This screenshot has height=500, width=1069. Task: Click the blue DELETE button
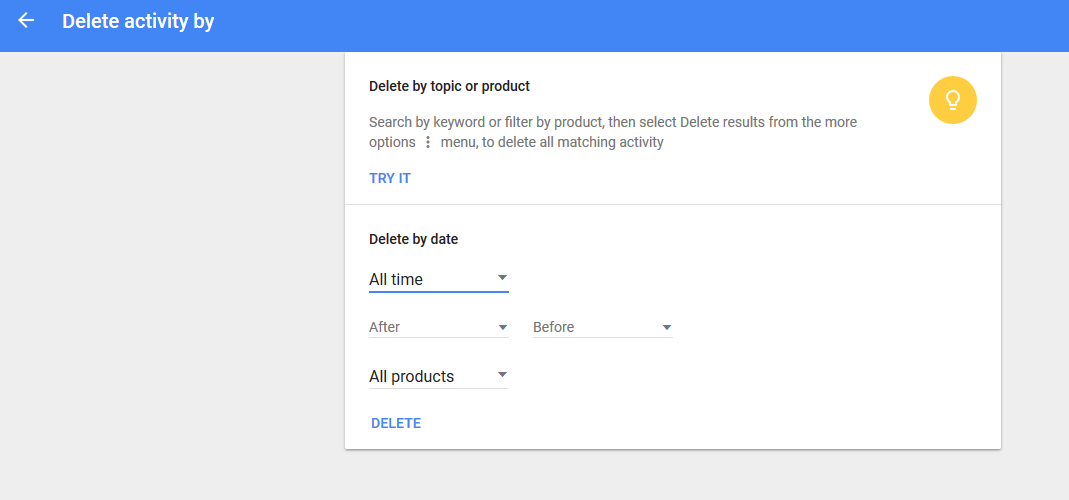396,424
